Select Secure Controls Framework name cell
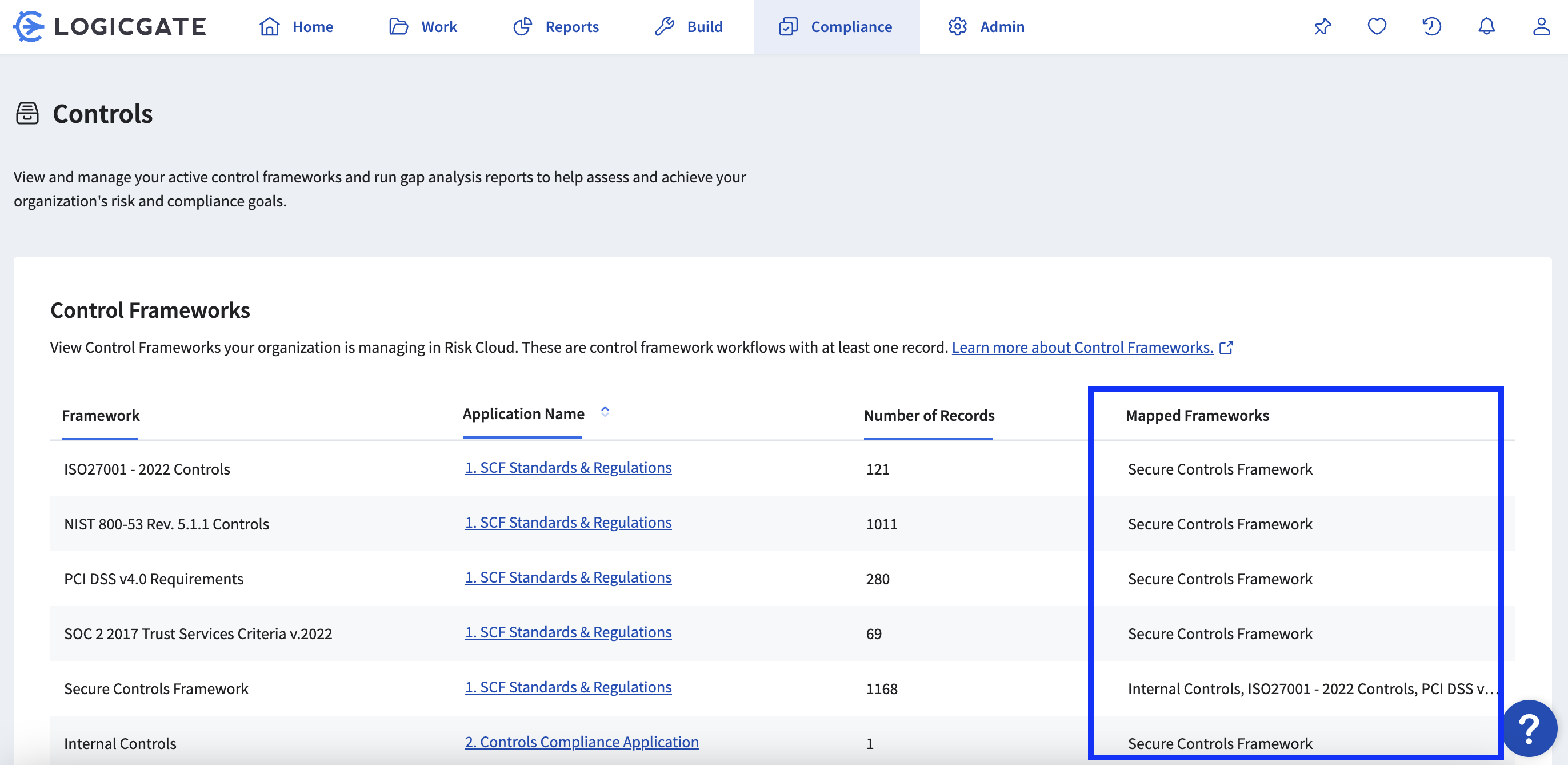Screen dimensions: 1568x765 click(156, 689)
